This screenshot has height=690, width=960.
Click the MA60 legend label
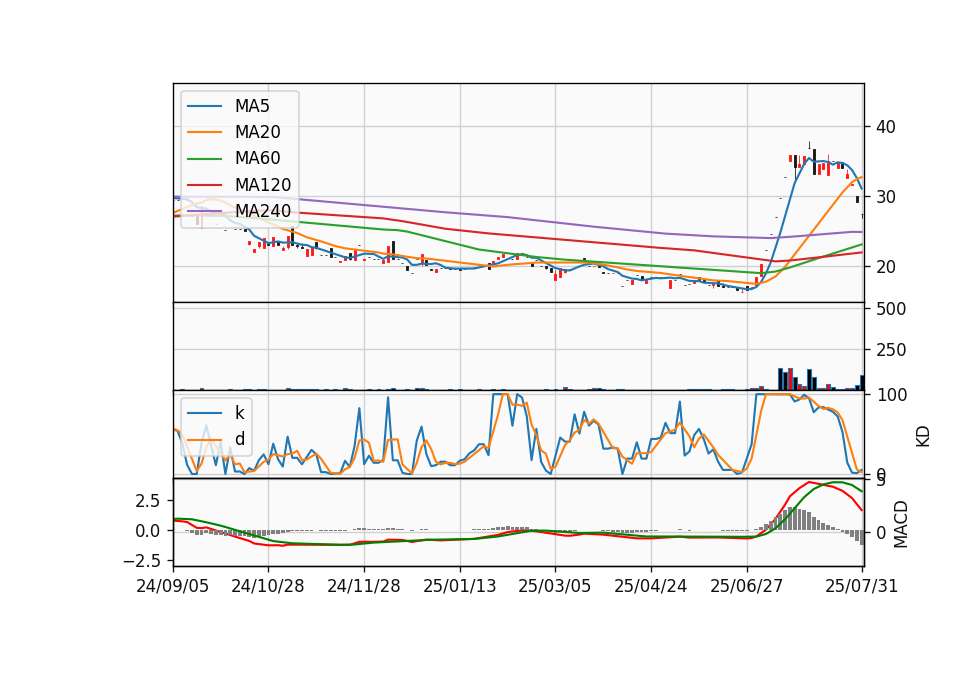[x=257, y=159]
